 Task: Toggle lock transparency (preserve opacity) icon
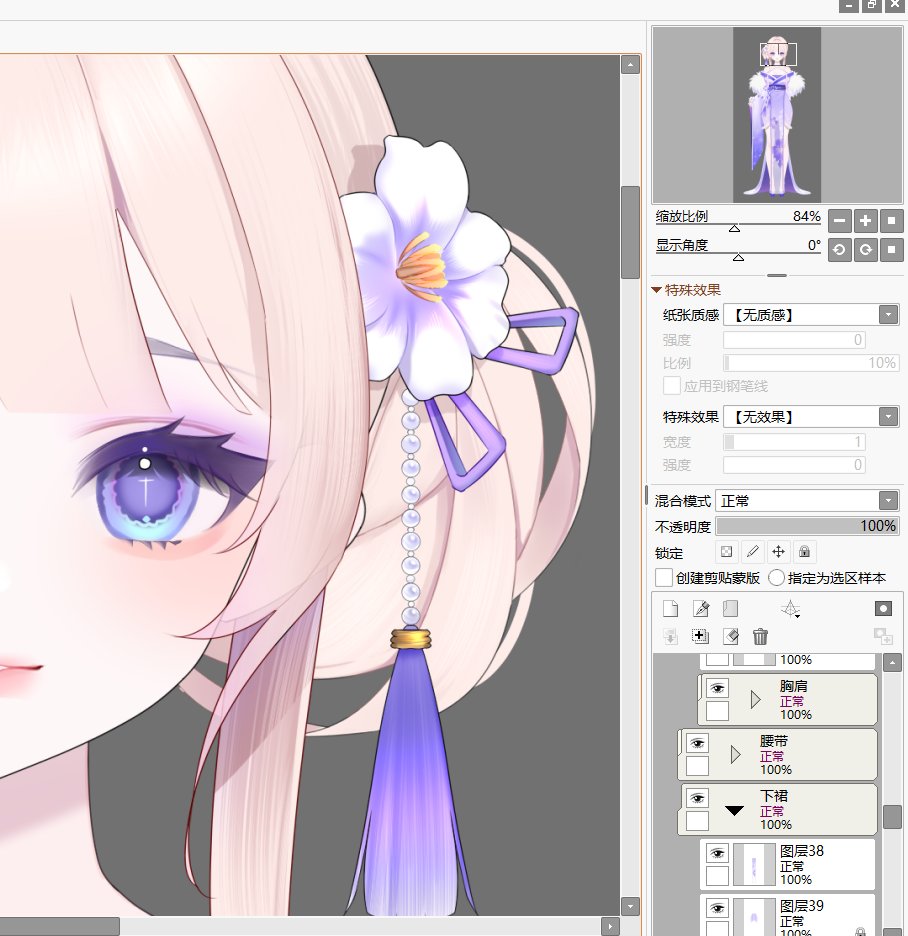[727, 552]
